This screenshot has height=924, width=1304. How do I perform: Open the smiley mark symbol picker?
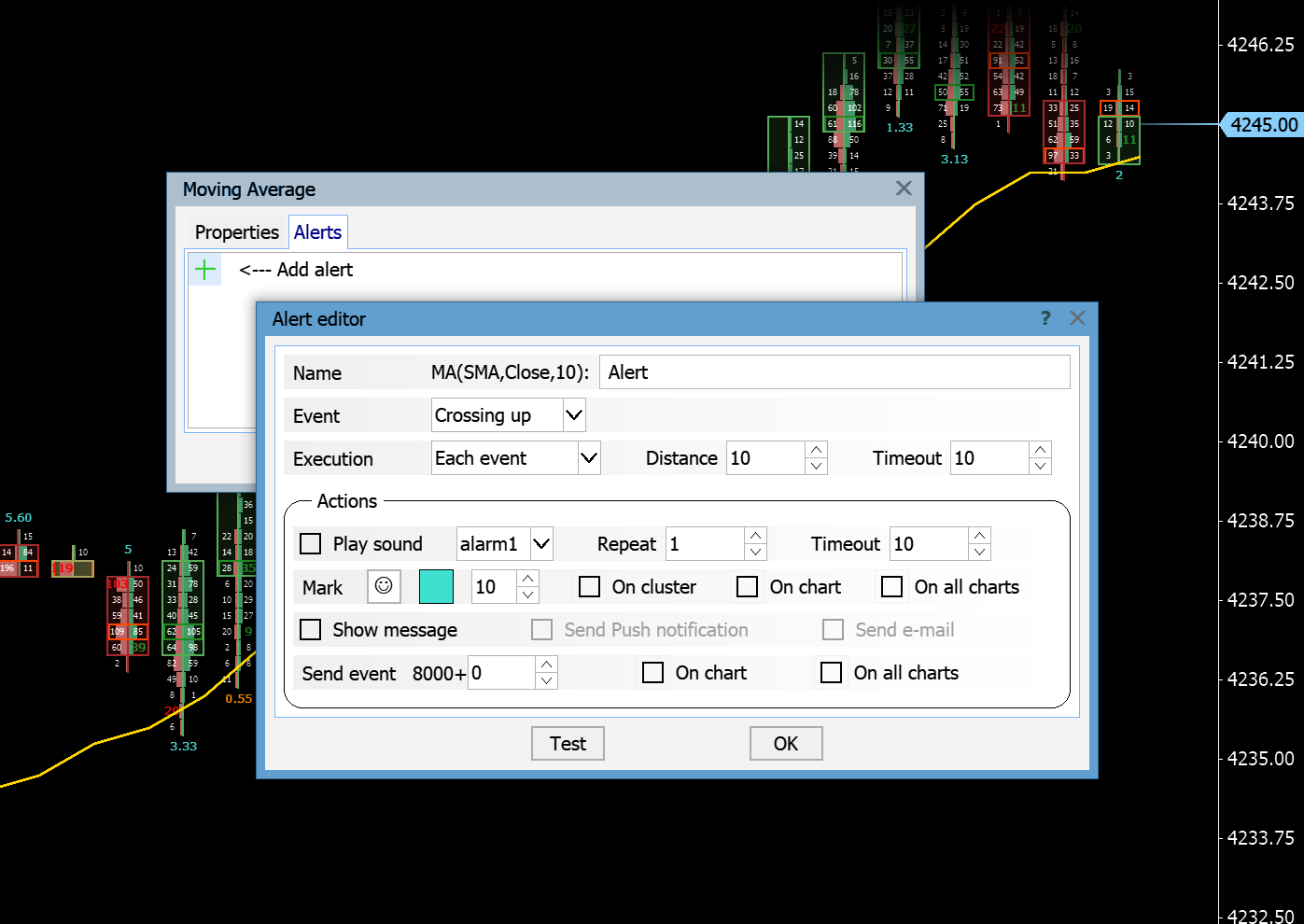[384, 586]
